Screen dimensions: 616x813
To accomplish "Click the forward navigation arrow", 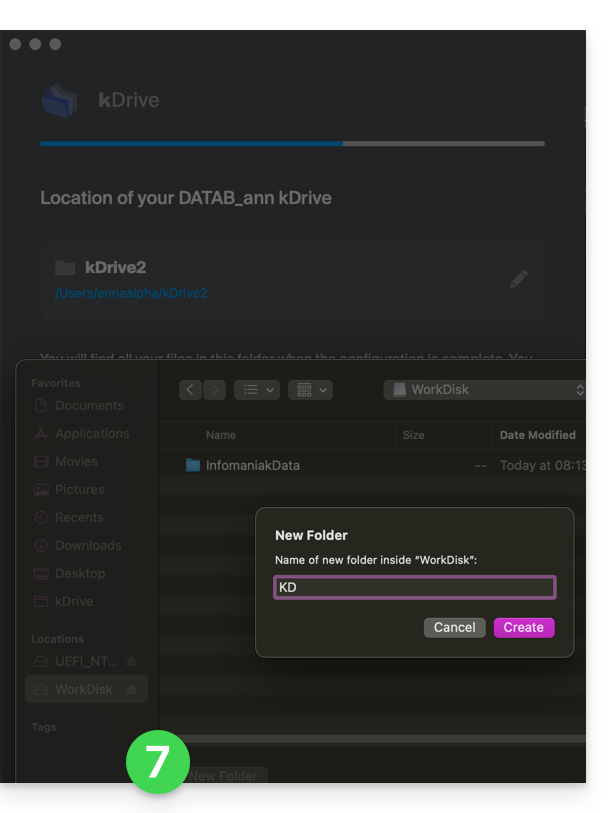I will pos(215,390).
